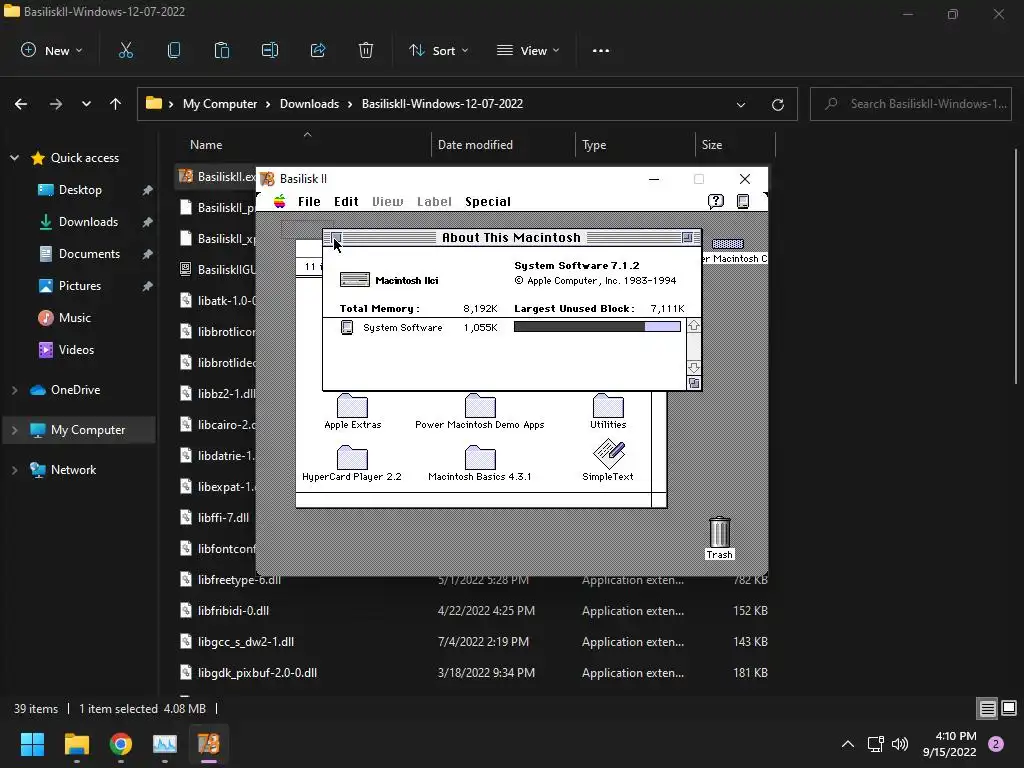Click the Paste icon in Explorer toolbar
The image size is (1024, 768).
point(221,50)
